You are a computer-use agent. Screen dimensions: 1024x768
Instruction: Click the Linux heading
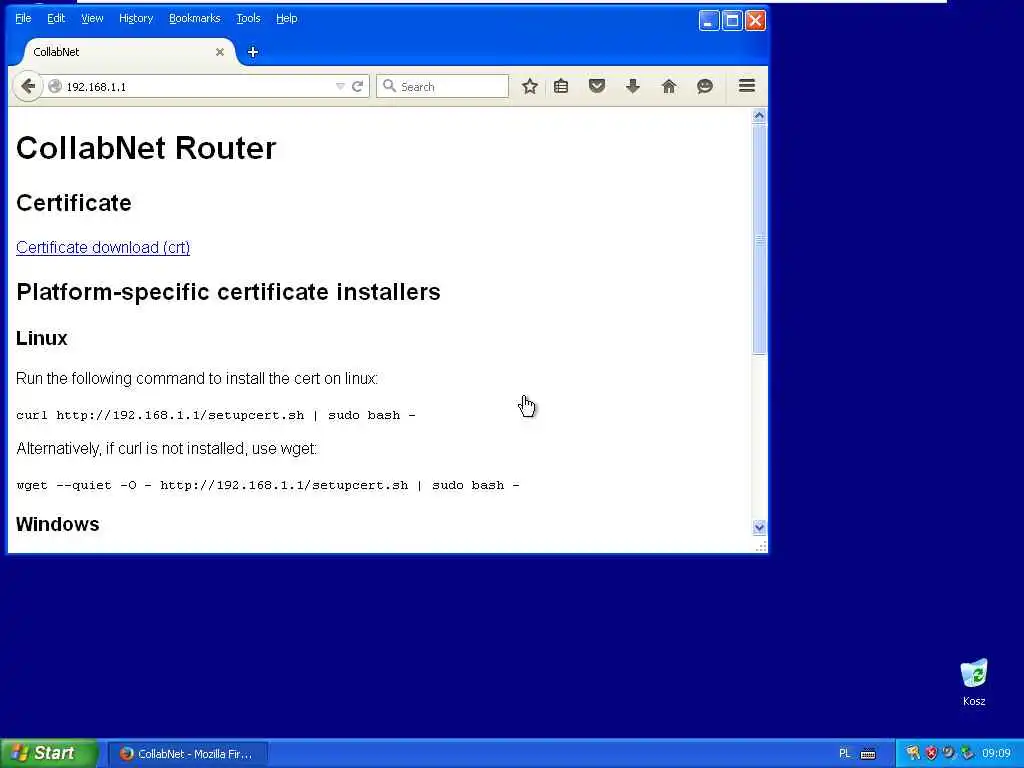(x=42, y=338)
